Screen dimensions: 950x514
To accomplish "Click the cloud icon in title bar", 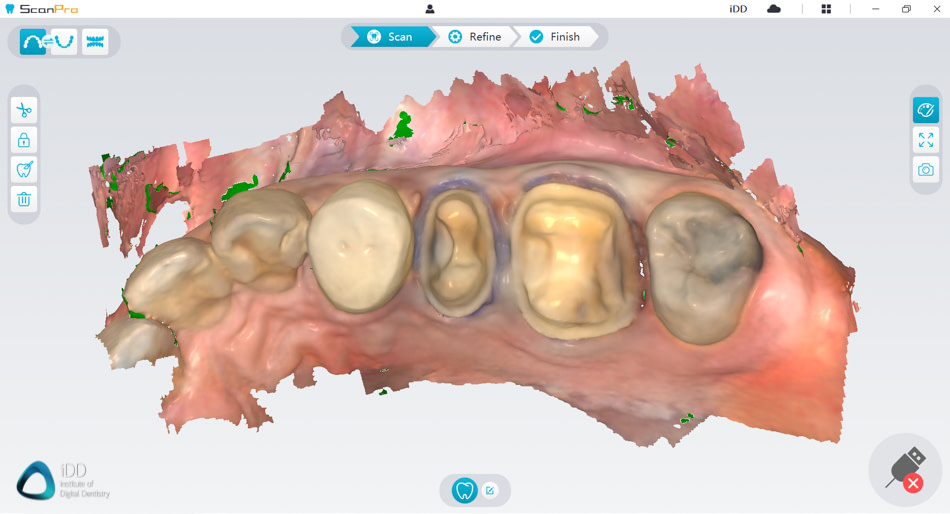I will click(774, 9).
